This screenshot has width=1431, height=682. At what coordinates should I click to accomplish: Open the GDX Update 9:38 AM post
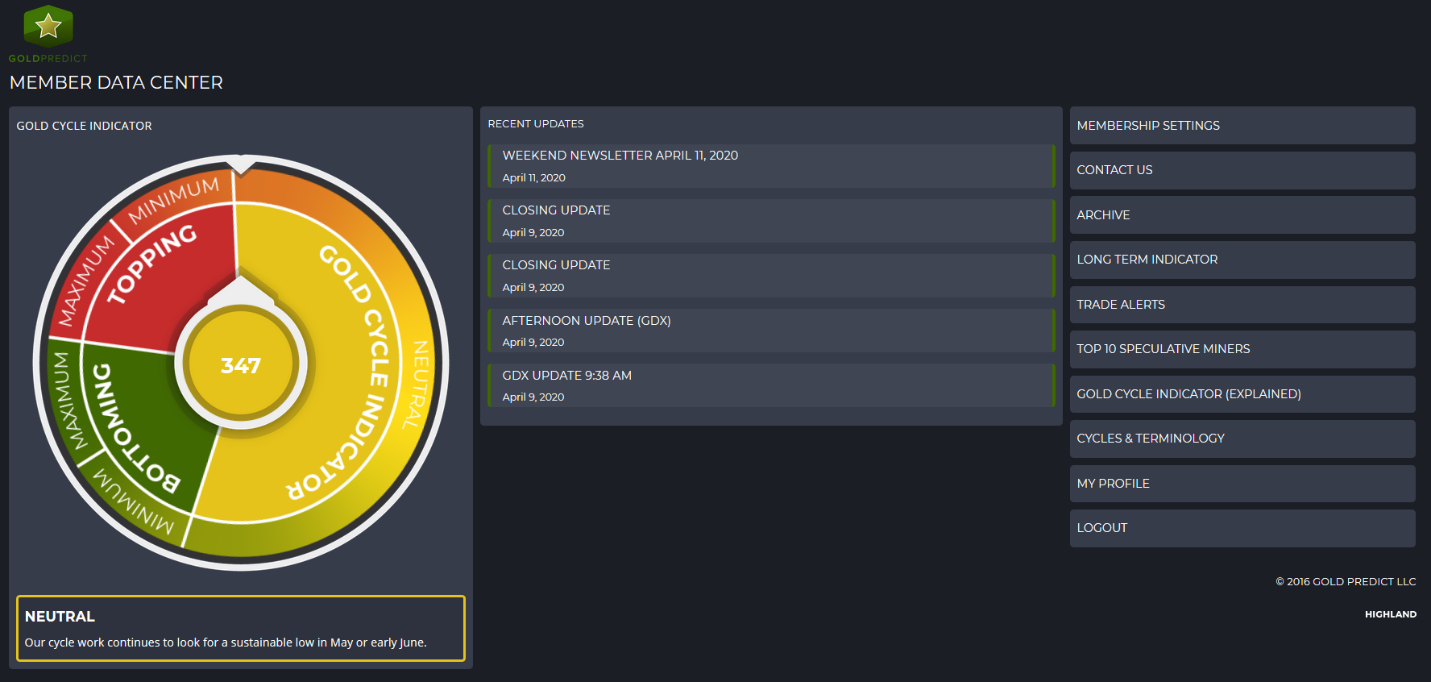pos(567,376)
